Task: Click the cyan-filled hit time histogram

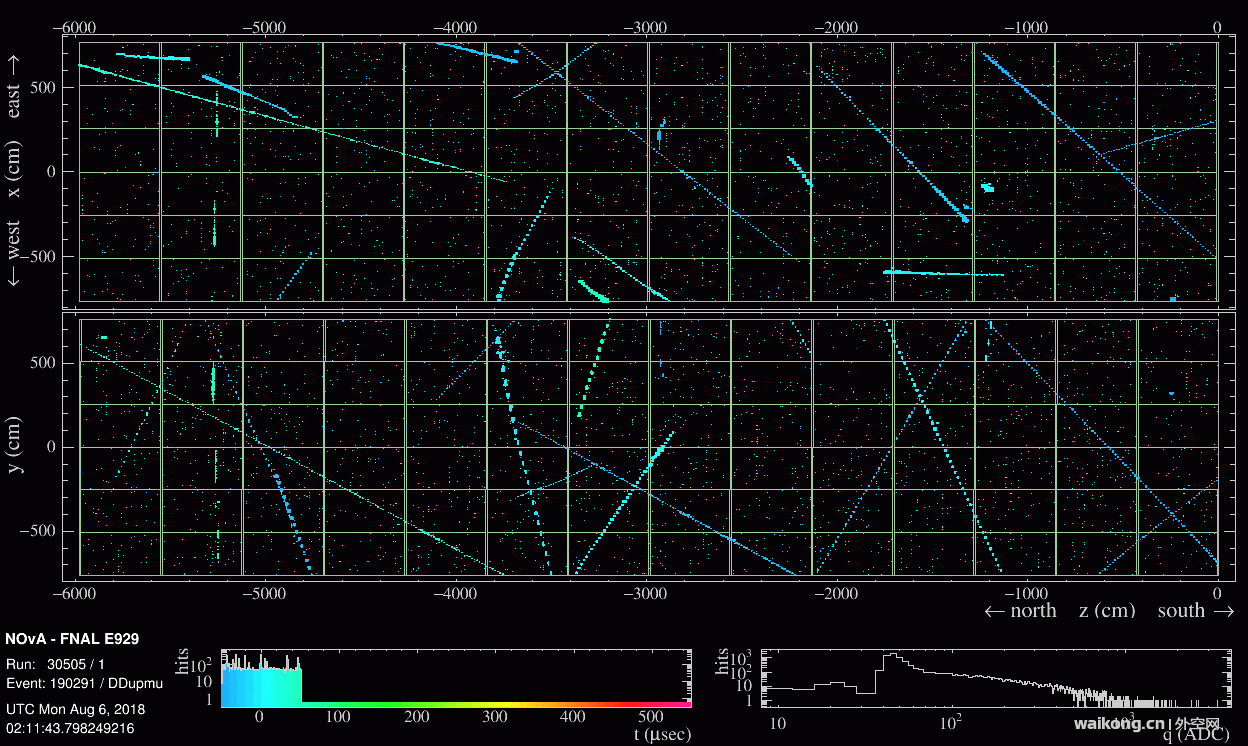Action: coord(261,682)
